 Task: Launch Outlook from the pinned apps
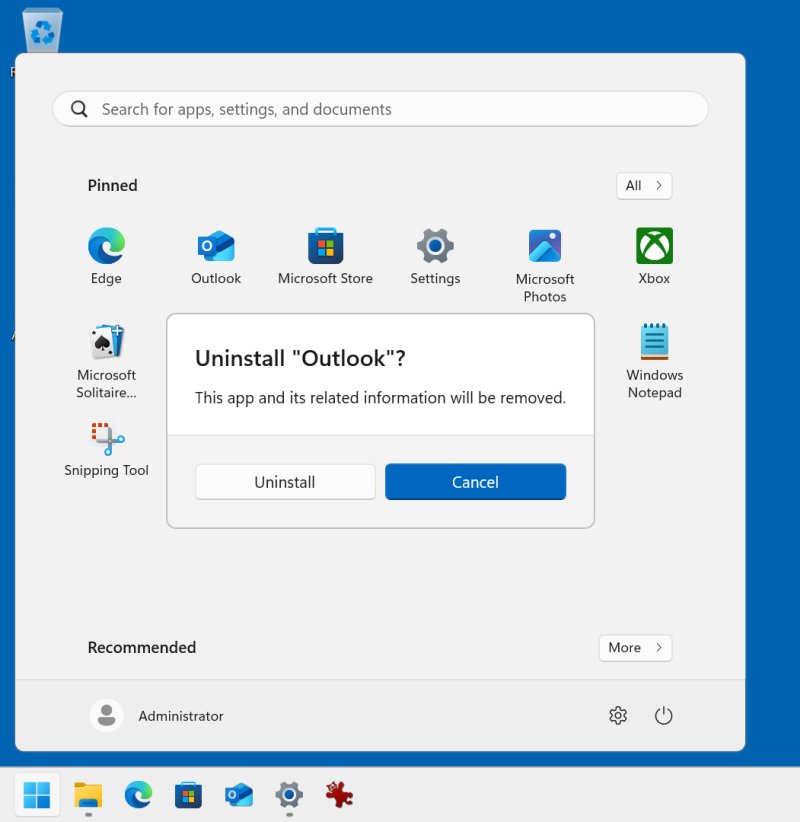coord(216,246)
